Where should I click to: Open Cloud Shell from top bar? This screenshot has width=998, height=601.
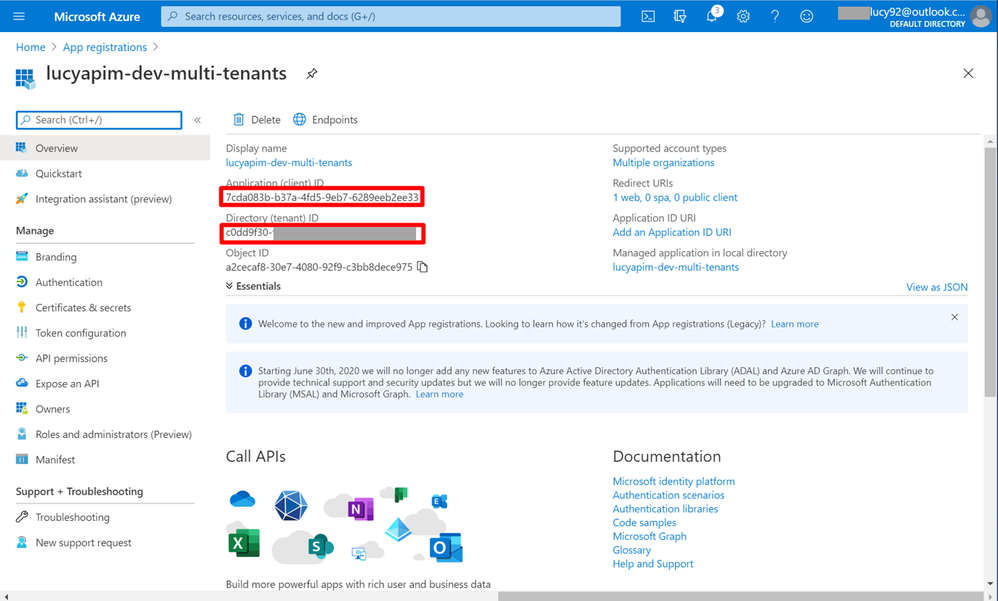click(x=648, y=17)
